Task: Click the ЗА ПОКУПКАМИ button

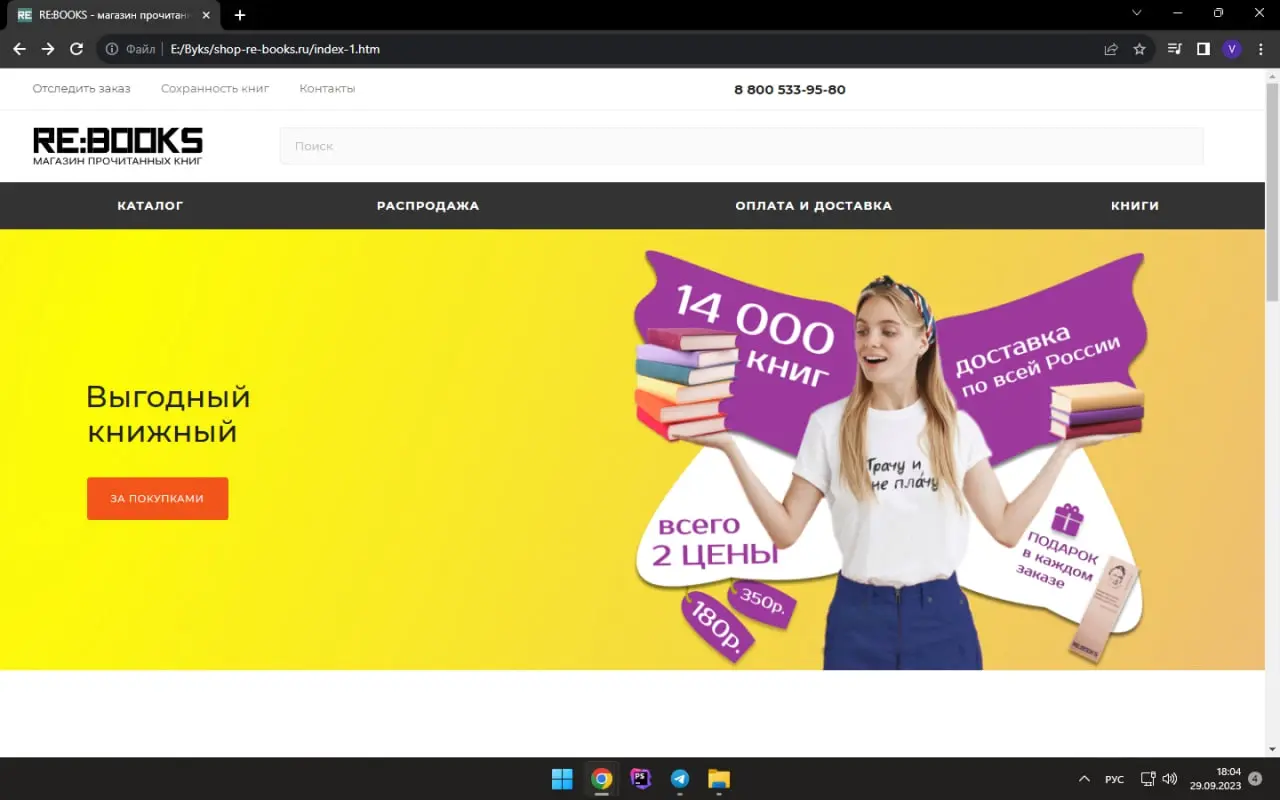Action: click(157, 498)
